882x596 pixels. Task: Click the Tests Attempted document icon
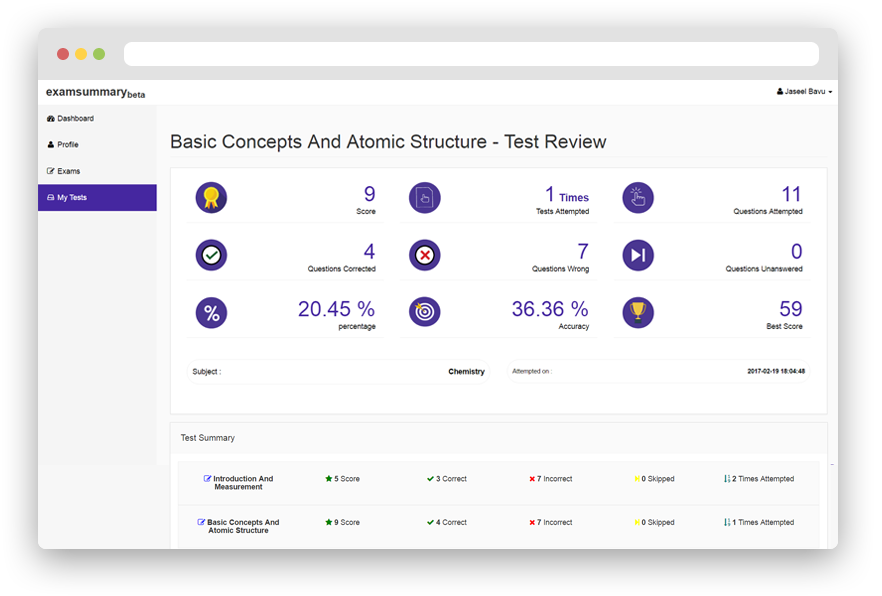tap(425, 197)
